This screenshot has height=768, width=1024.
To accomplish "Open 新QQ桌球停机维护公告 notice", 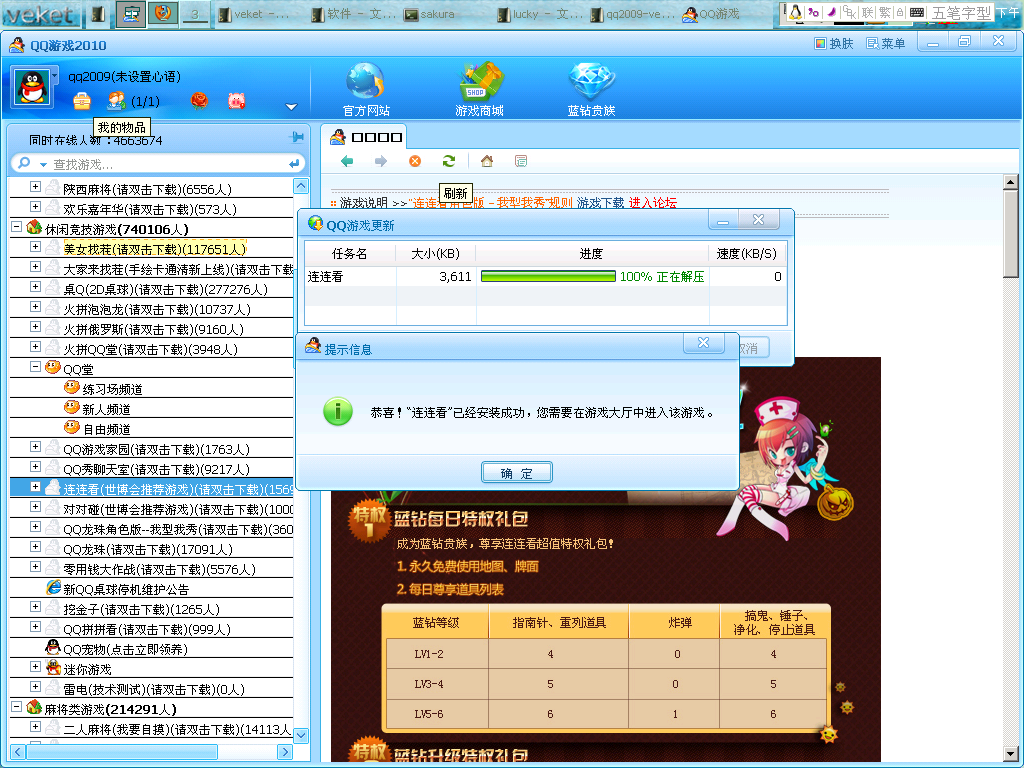I will (x=126, y=590).
